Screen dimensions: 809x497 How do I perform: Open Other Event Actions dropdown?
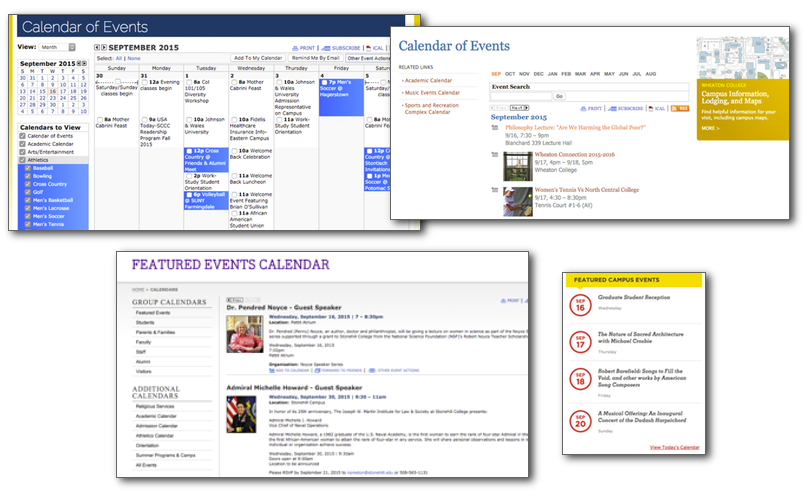tap(368, 58)
